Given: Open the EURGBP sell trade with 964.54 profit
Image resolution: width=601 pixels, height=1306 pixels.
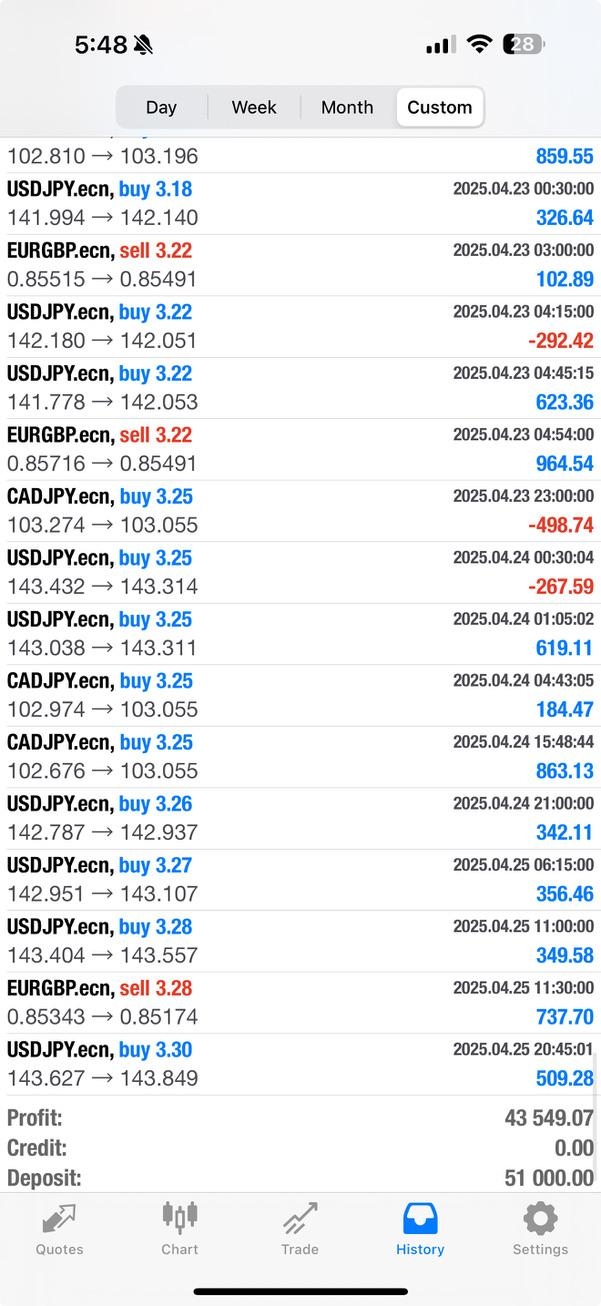Looking at the screenshot, I should [x=300, y=449].
